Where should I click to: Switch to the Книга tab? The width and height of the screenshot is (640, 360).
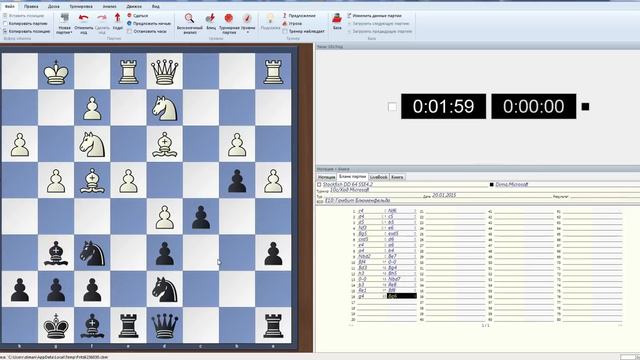pos(397,177)
